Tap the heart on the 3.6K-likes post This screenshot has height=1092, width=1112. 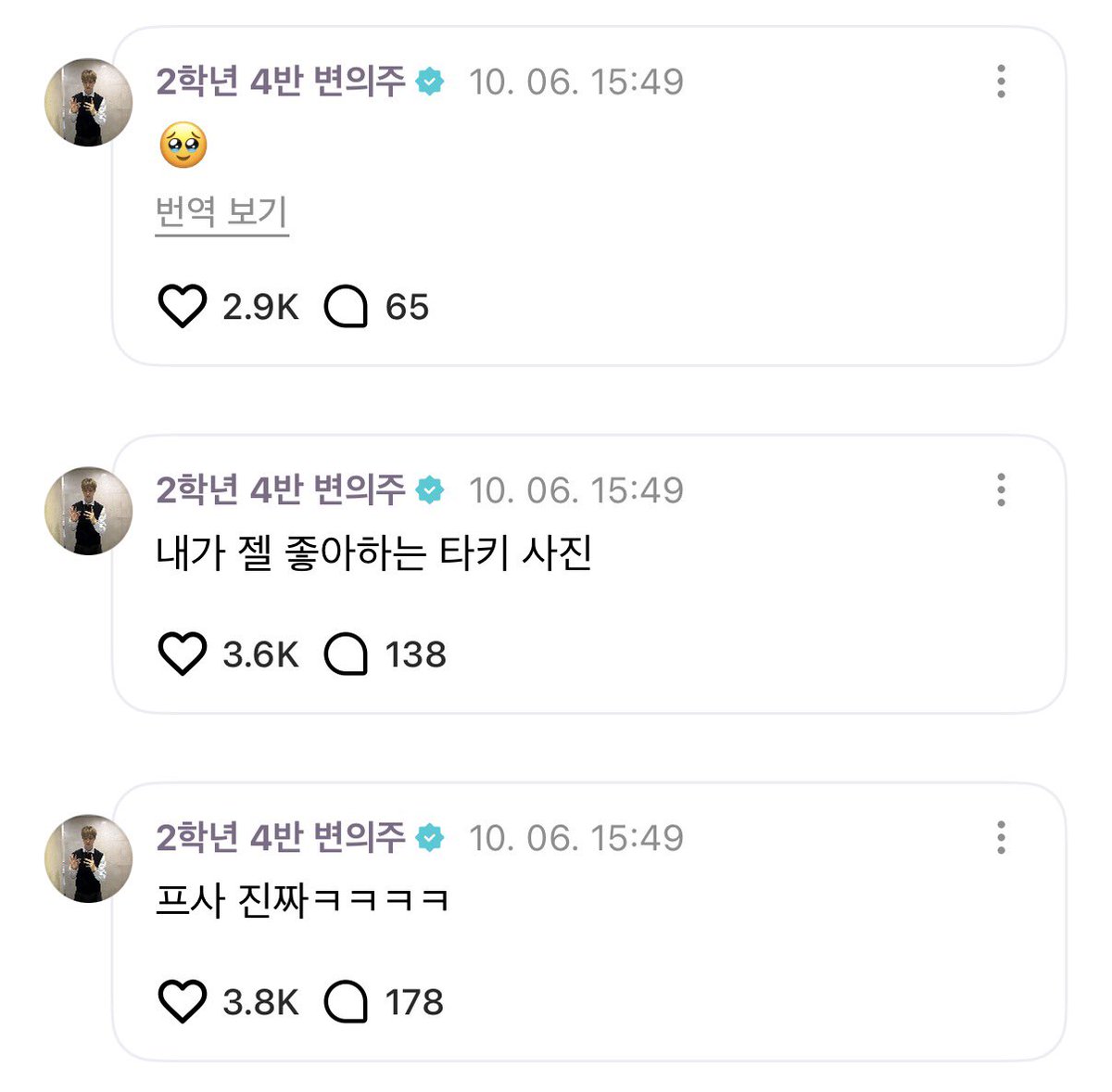pyautogui.click(x=182, y=654)
